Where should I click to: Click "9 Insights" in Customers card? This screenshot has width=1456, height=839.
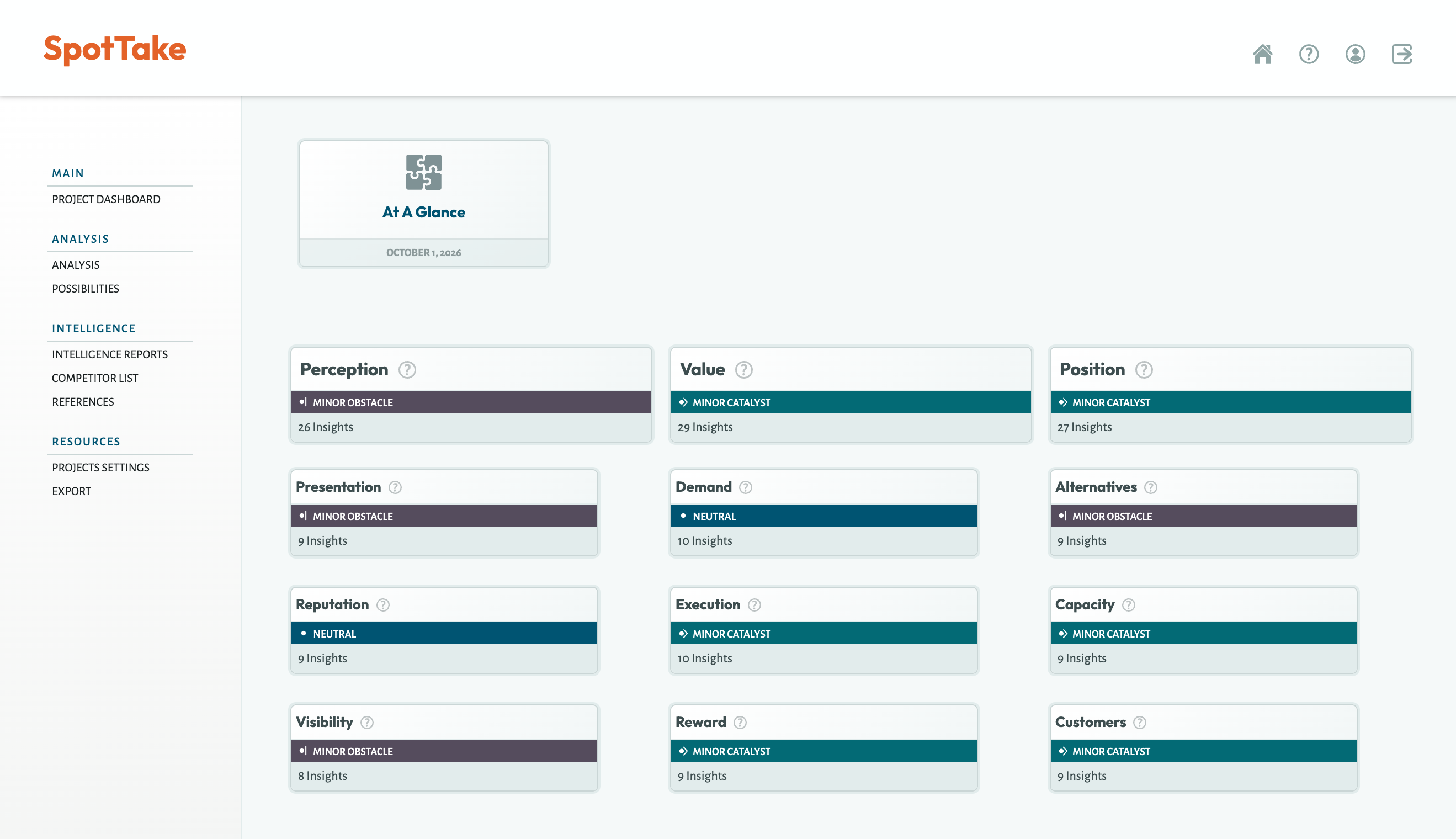1082,776
